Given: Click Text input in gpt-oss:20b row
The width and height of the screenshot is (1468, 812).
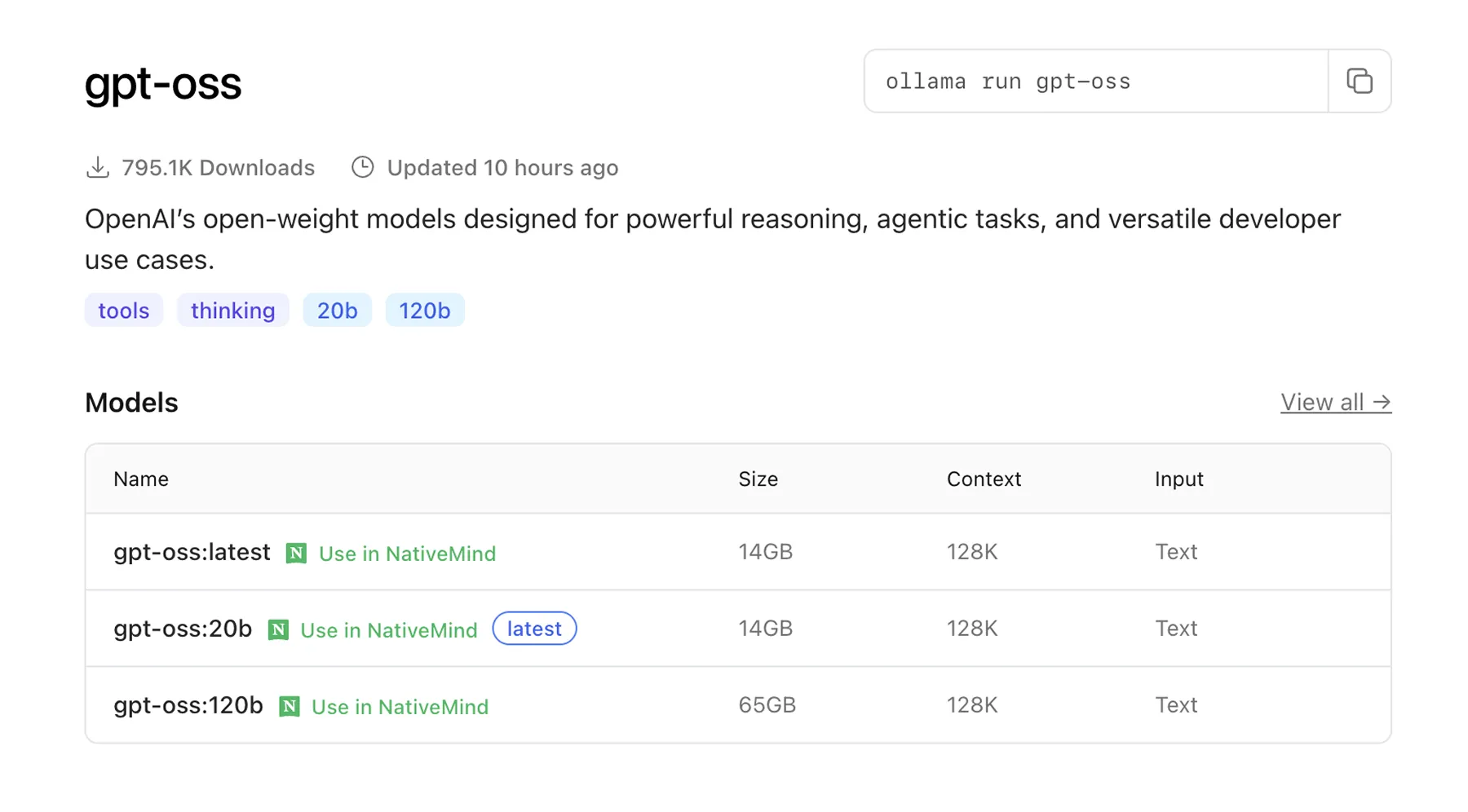Looking at the screenshot, I should 1176,629.
